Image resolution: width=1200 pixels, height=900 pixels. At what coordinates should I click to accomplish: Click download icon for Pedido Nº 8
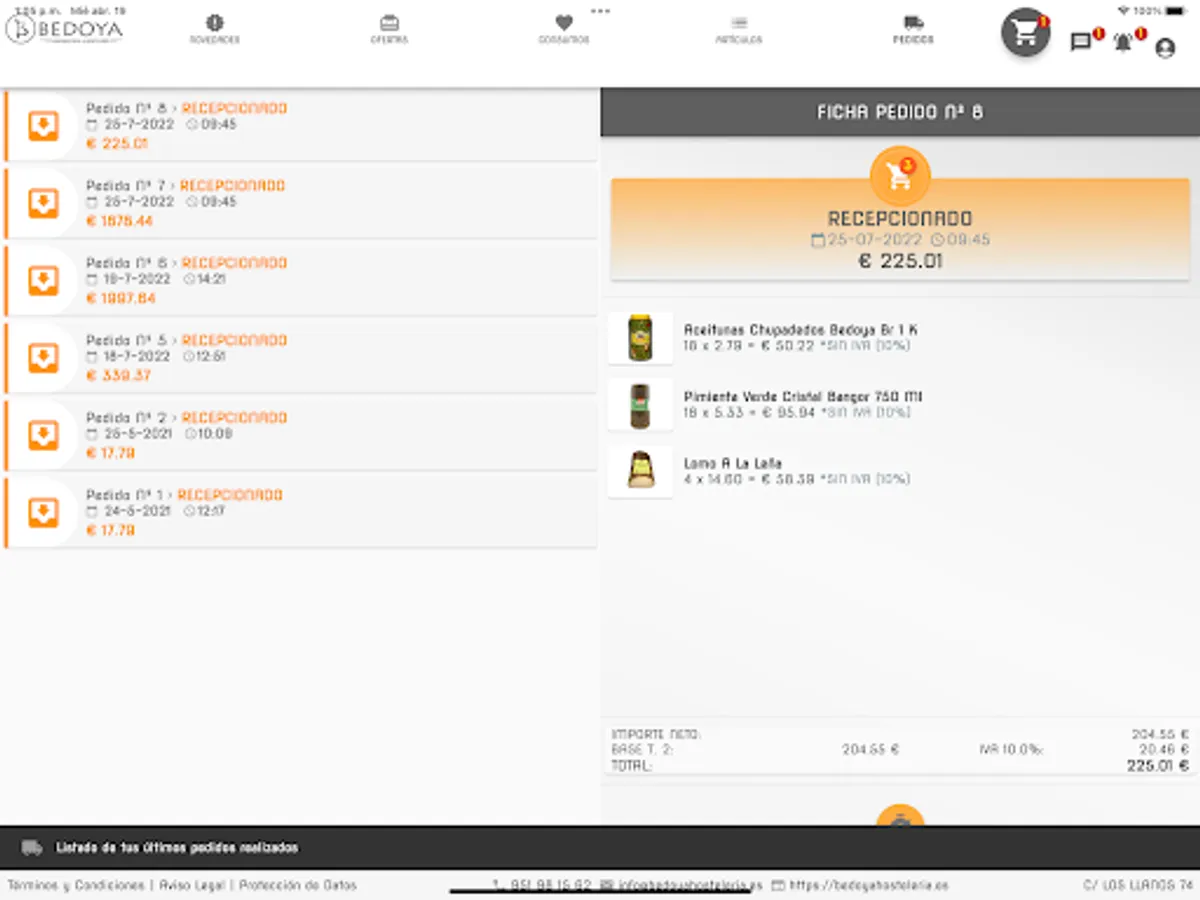43,126
